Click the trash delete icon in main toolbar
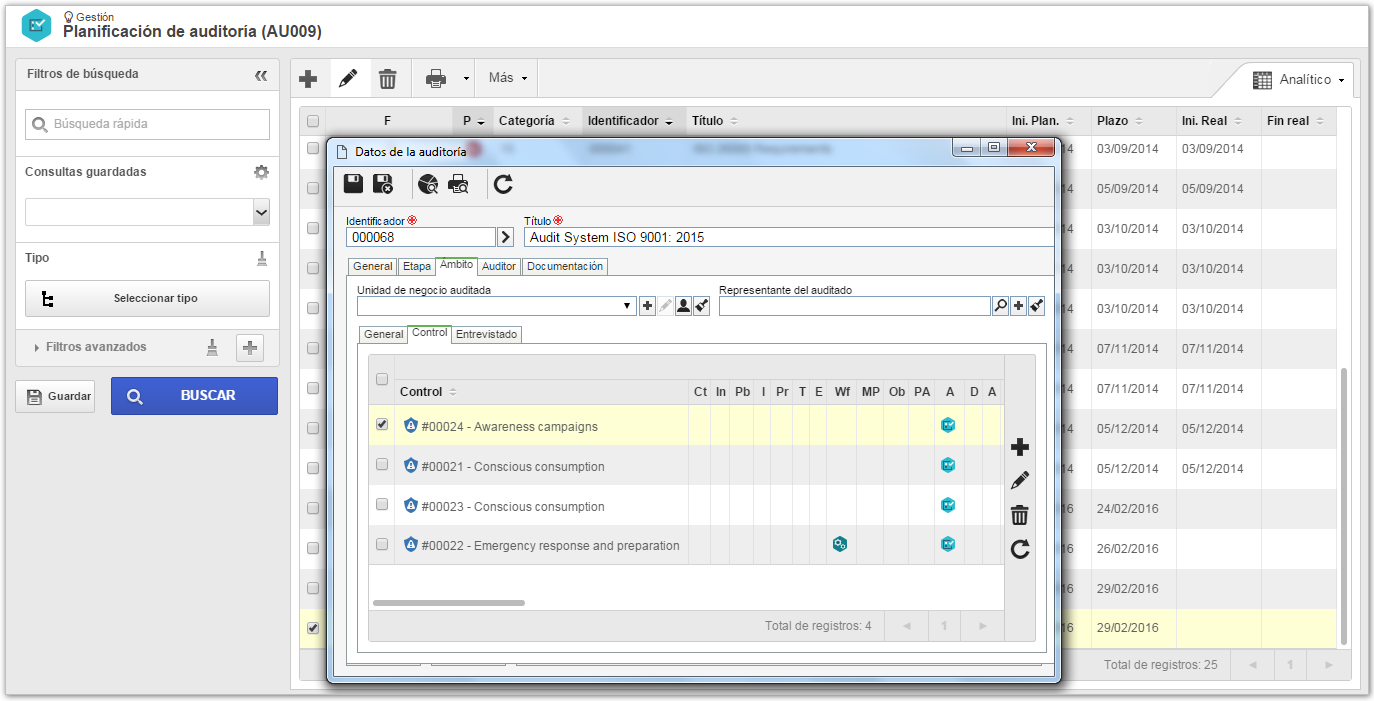The image size is (1374, 701). pos(387,78)
